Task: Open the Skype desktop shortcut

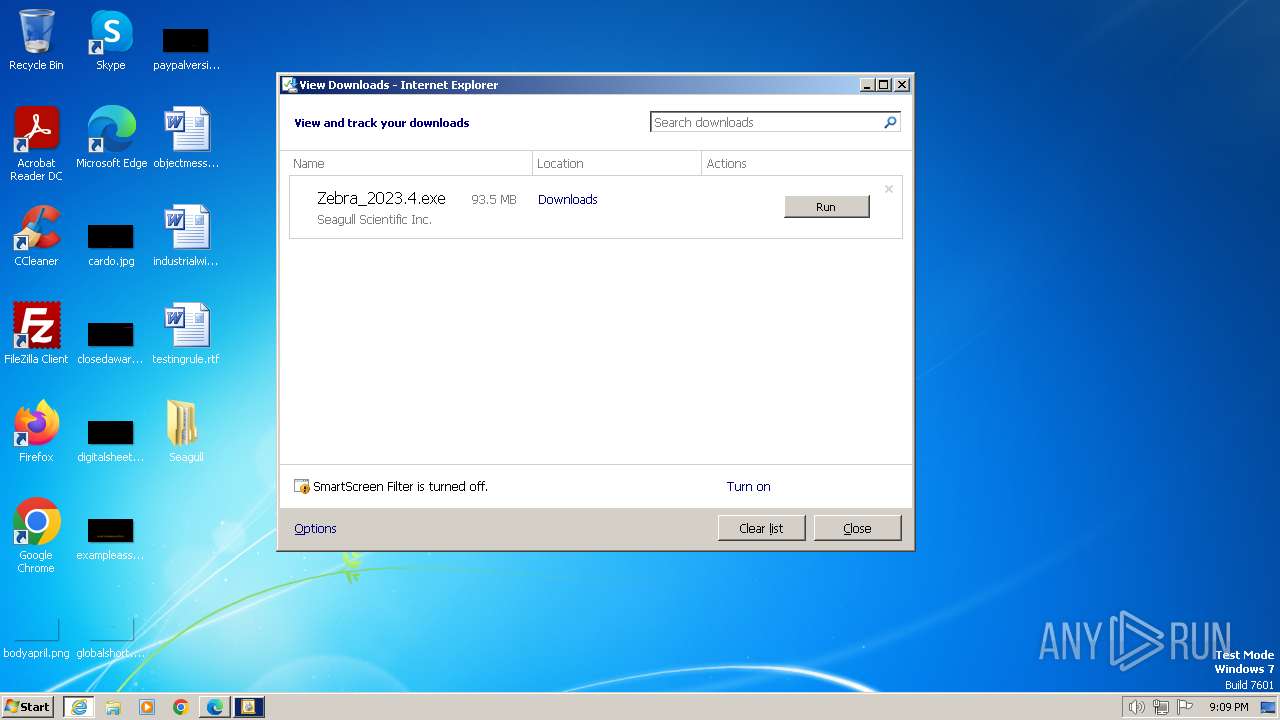Action: pyautogui.click(x=111, y=40)
